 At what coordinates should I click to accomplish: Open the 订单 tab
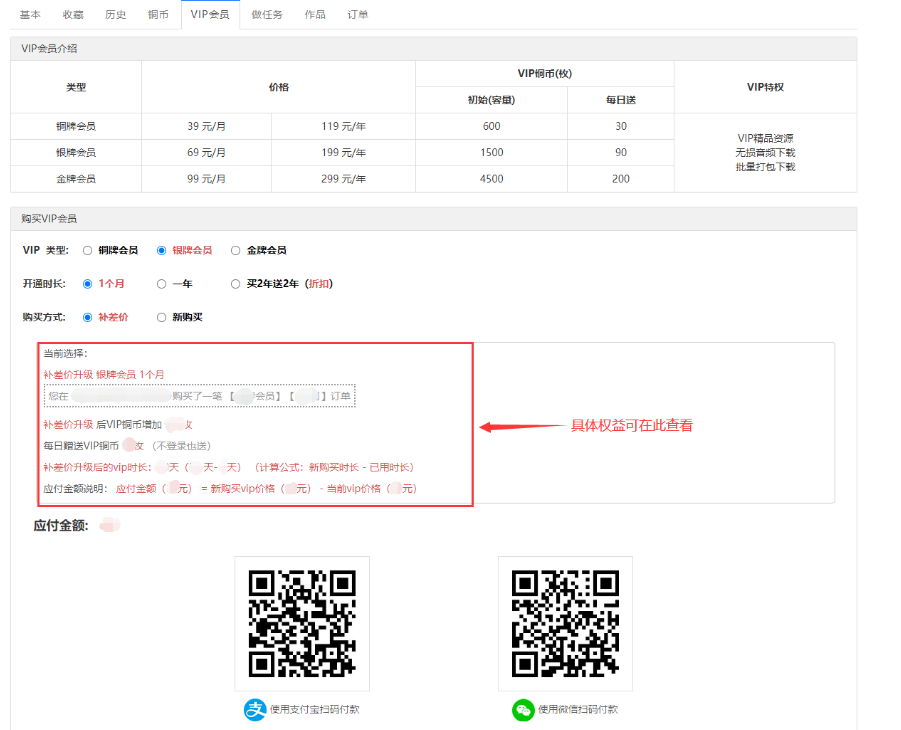357,14
